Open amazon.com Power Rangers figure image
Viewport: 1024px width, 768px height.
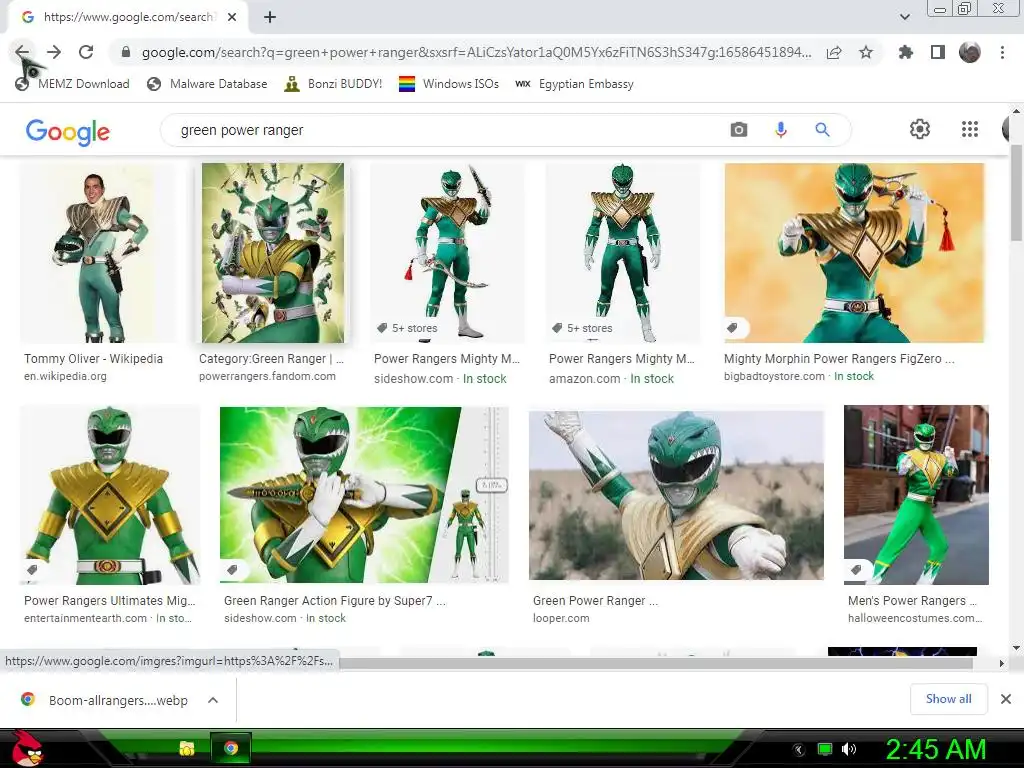[x=622, y=253]
